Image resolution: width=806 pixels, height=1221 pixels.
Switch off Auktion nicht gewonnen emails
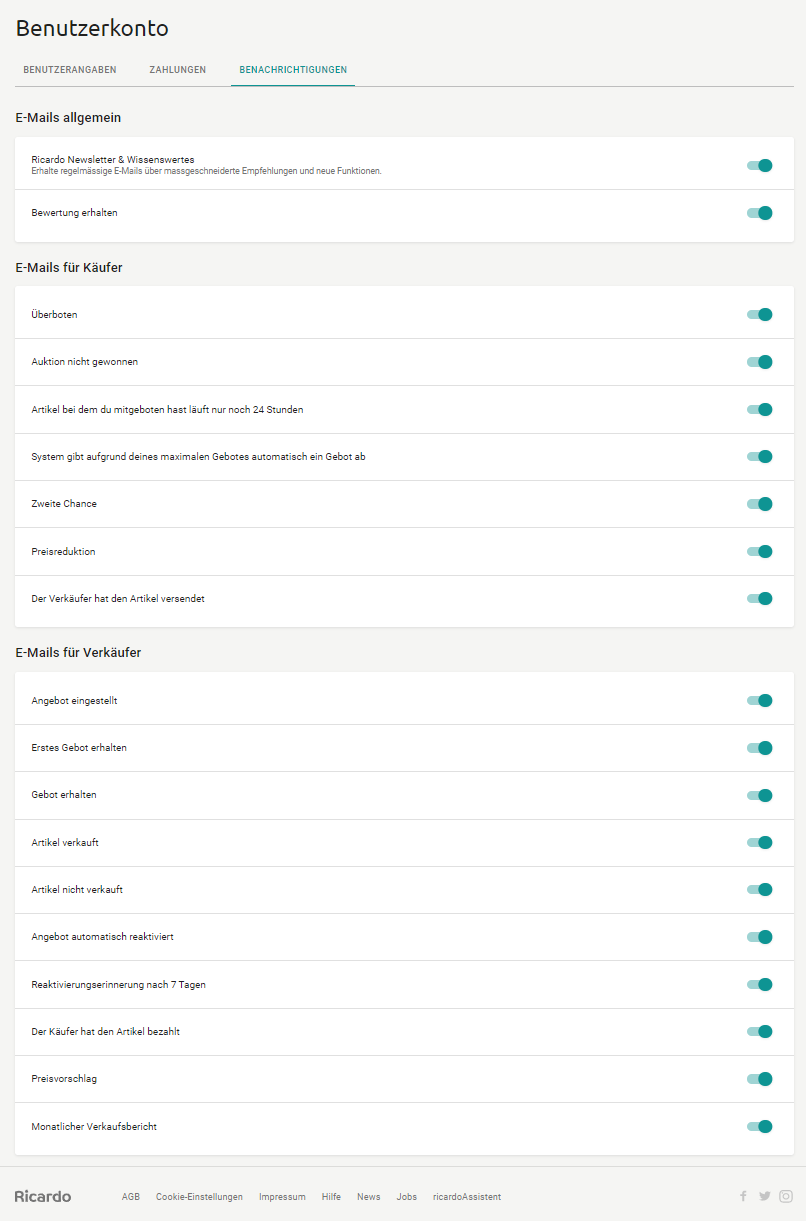tap(760, 362)
